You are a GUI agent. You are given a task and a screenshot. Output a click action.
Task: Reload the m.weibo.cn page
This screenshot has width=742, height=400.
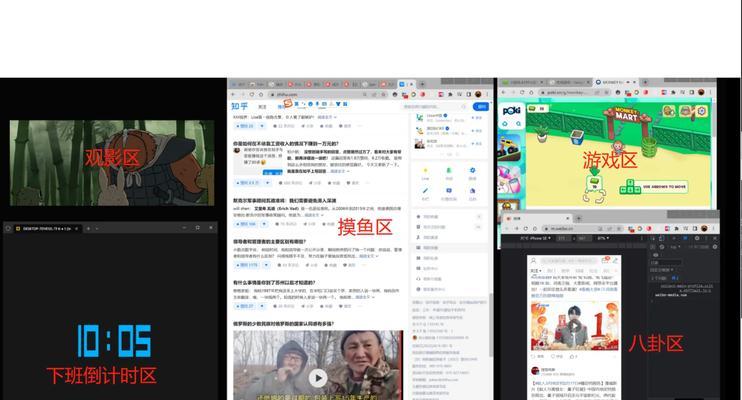tap(526, 229)
